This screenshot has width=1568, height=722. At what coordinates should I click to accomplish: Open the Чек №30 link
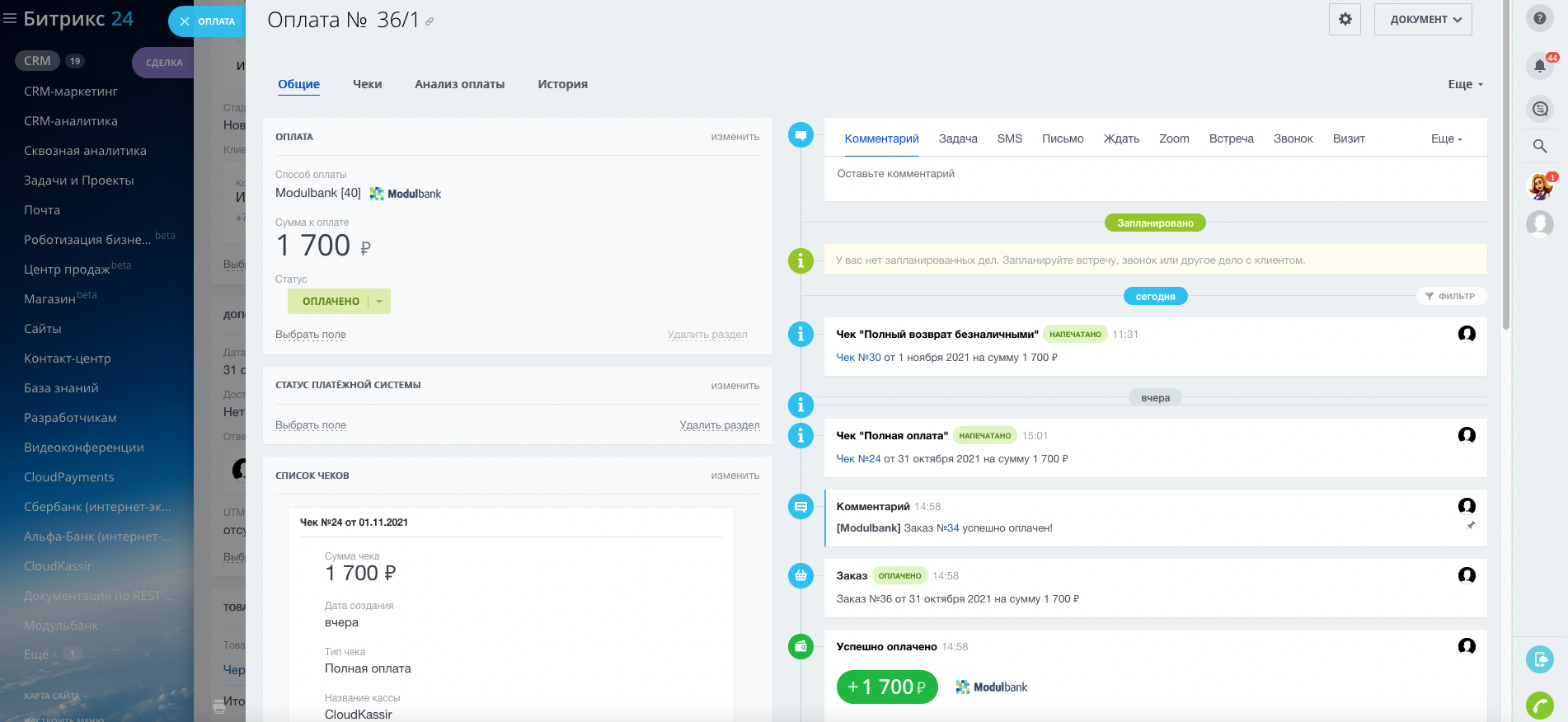point(858,358)
